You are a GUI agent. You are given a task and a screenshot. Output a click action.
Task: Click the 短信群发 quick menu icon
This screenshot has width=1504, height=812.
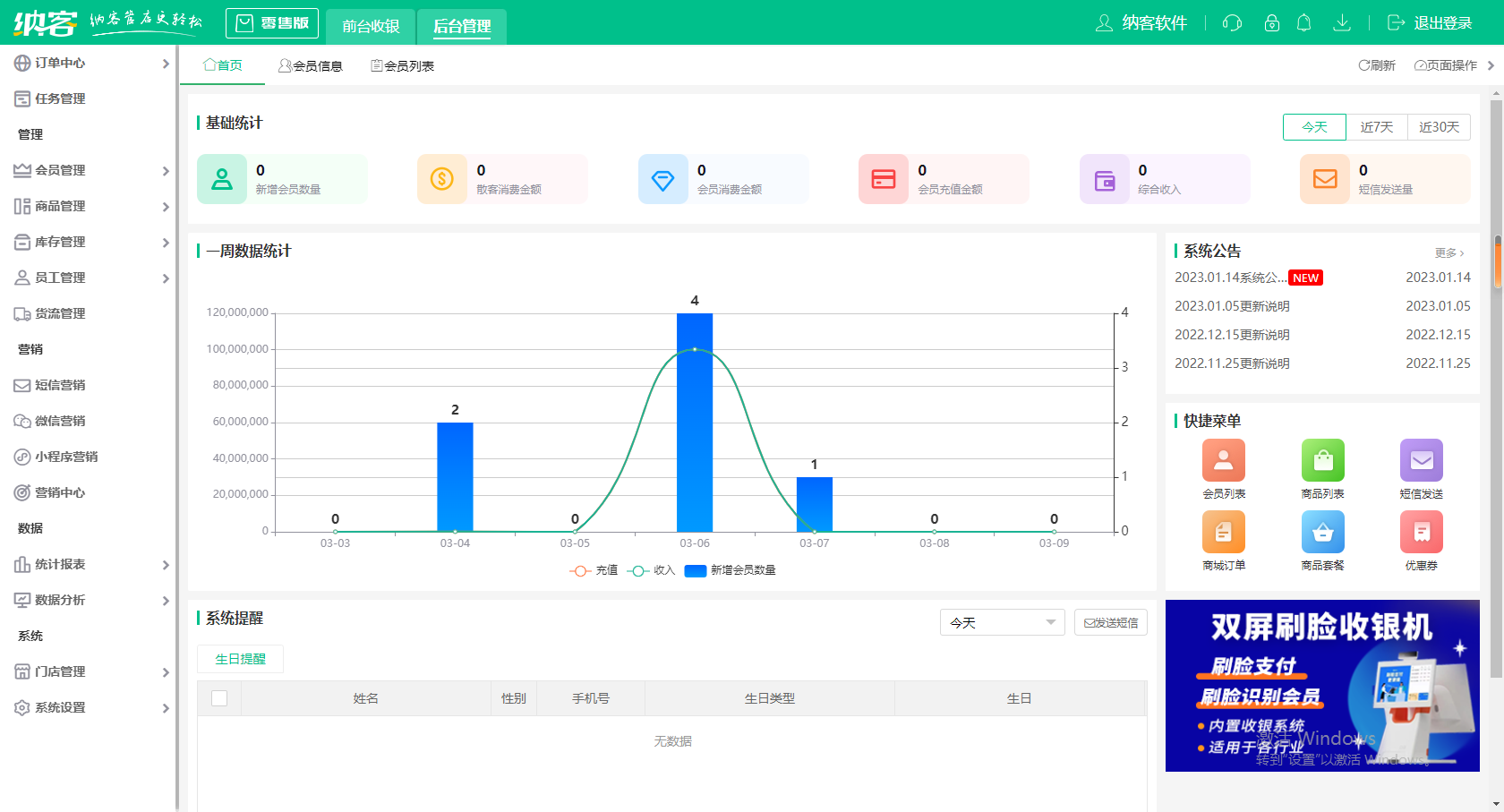pyautogui.click(x=1421, y=460)
